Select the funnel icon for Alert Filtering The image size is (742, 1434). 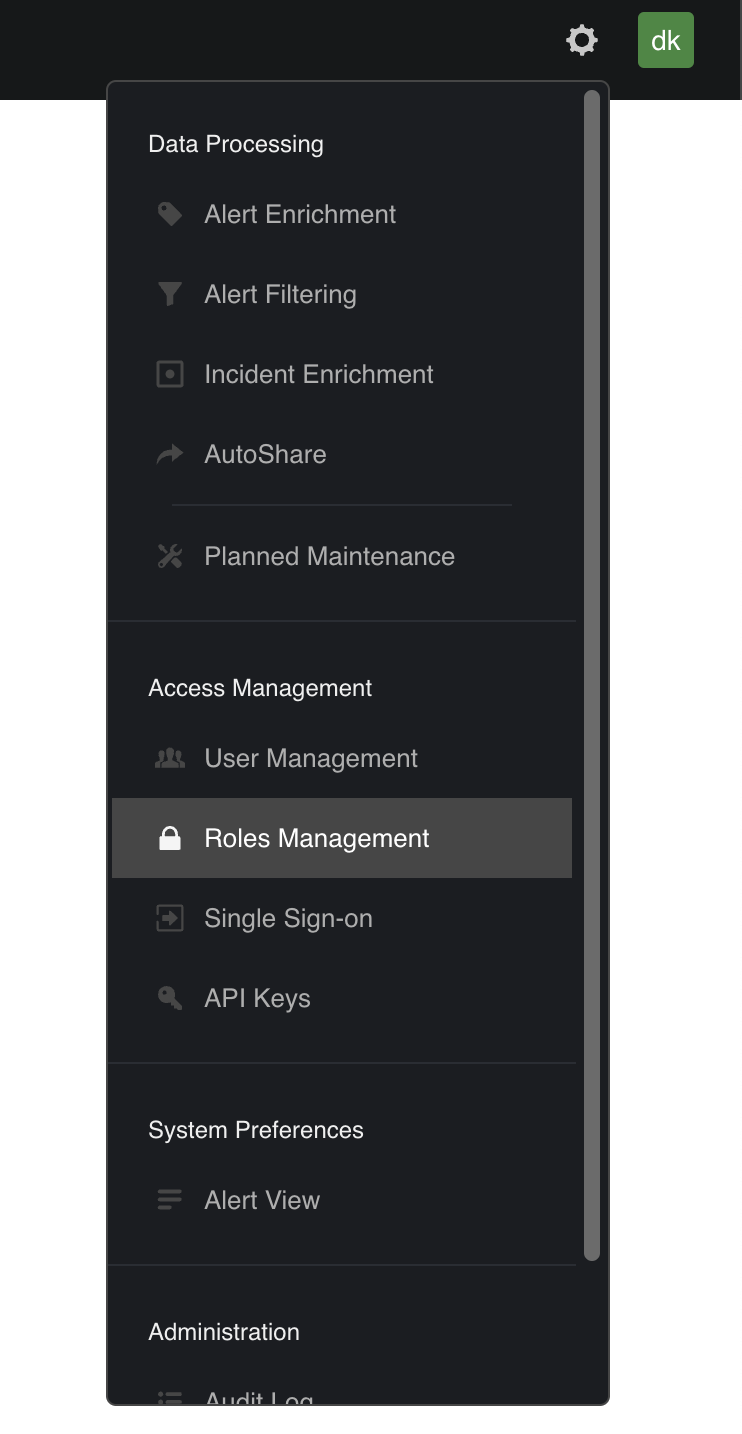pyautogui.click(x=169, y=293)
